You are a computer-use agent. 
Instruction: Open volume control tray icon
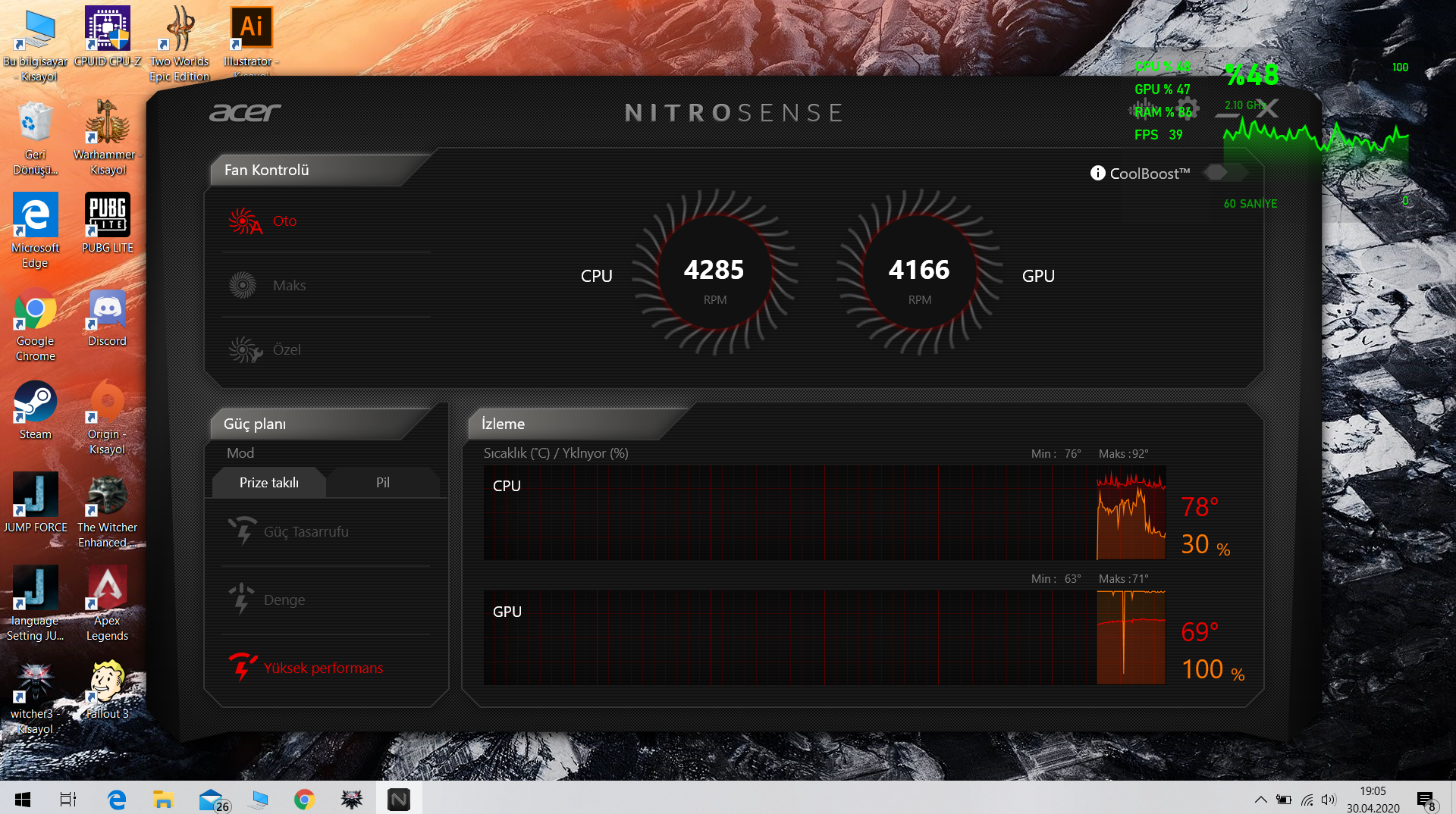[x=1328, y=800]
